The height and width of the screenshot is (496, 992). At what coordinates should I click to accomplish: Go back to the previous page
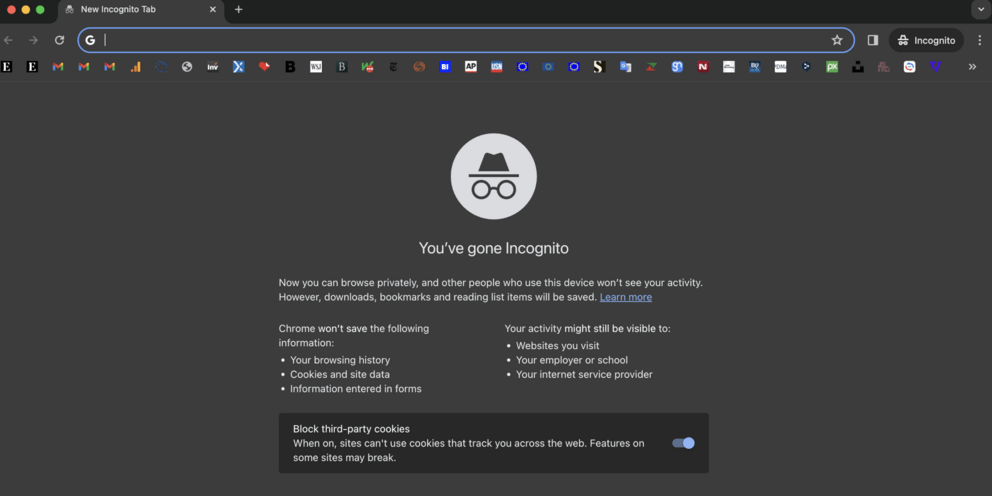(x=8, y=40)
